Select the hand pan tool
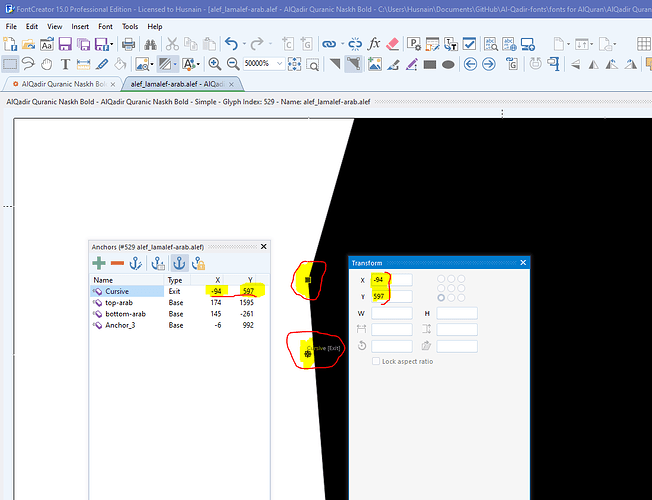Viewport: 652px width, 500px height. coord(47,64)
